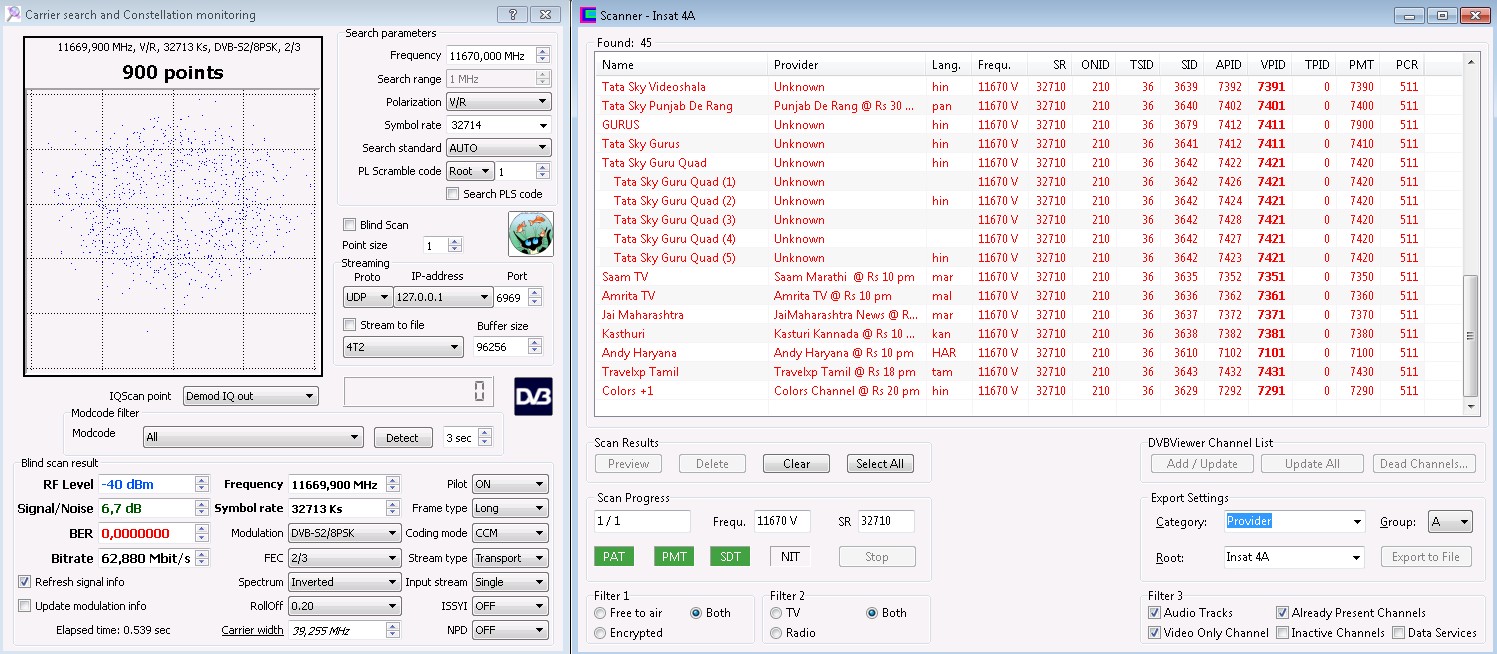Select the Travelxp Tamil channel row
Screen dimensions: 1497x654
click(1028, 372)
